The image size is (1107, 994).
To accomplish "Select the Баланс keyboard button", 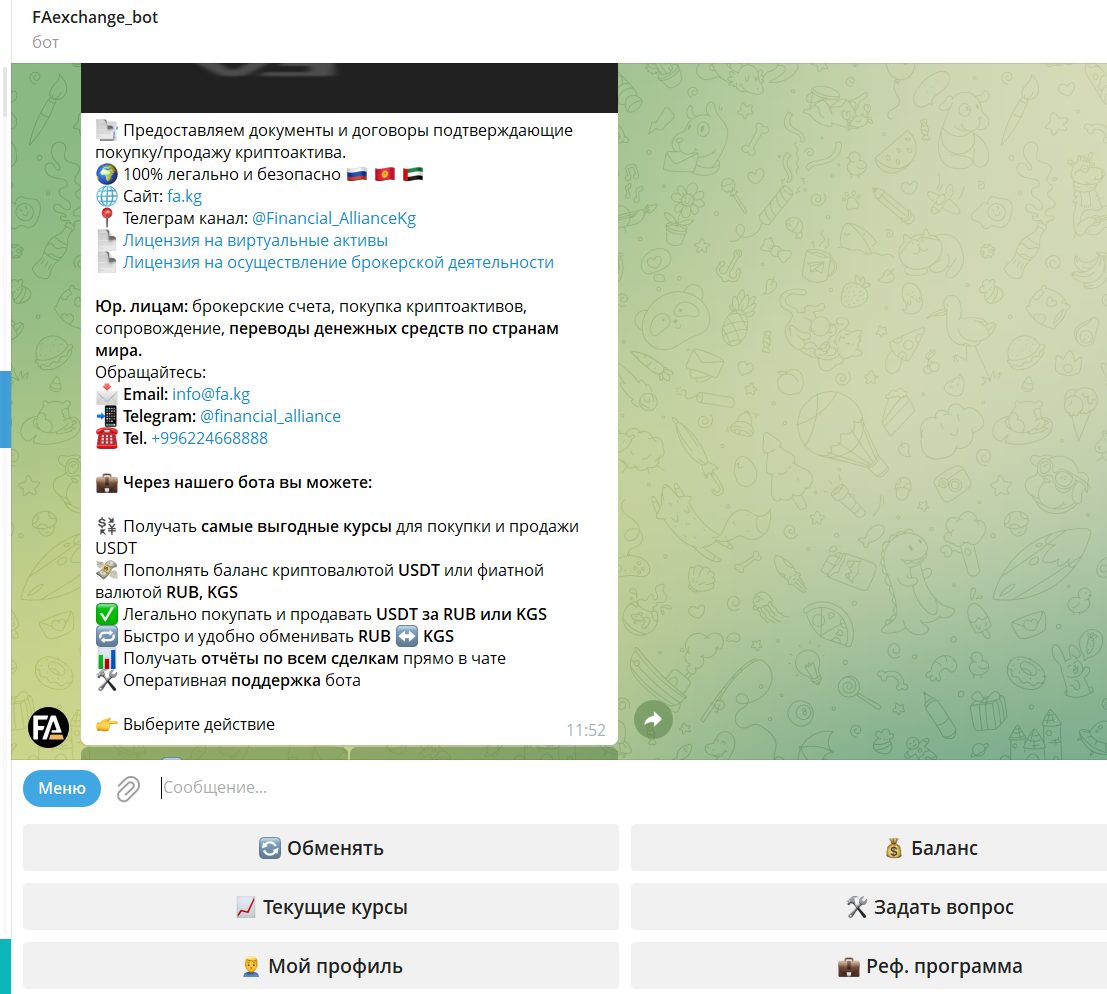I will click(x=868, y=847).
